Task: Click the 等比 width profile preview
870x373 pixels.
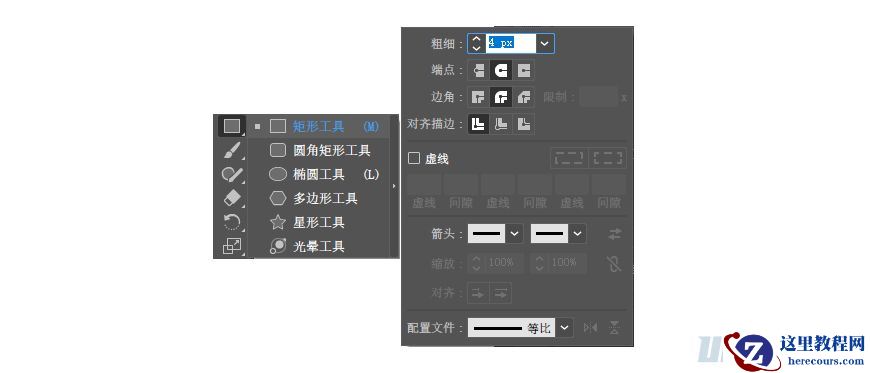Action: pos(512,327)
